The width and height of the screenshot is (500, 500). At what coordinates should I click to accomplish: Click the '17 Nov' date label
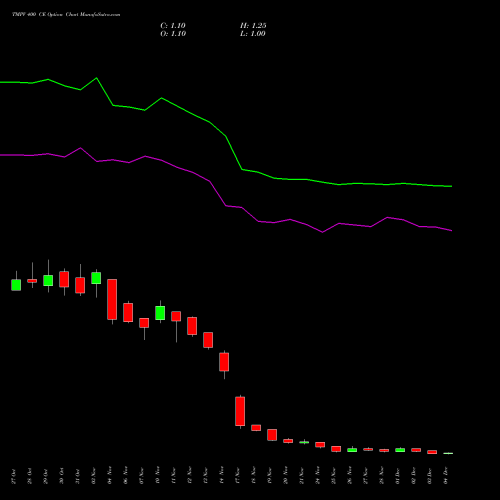(238, 476)
